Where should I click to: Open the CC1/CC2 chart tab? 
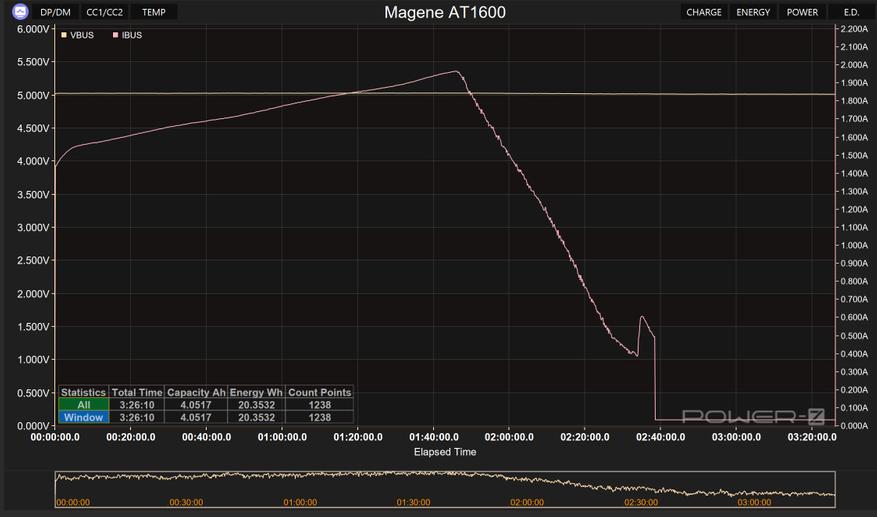[105, 12]
